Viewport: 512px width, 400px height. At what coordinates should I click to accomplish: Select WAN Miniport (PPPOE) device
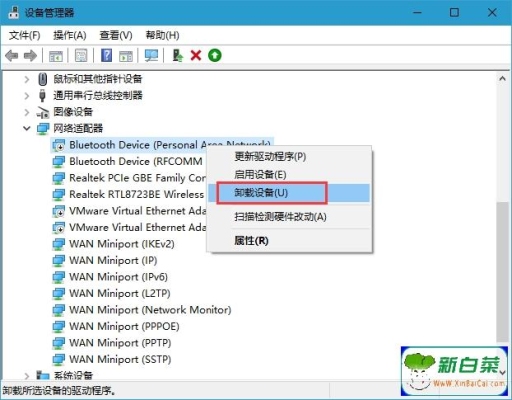(124, 326)
